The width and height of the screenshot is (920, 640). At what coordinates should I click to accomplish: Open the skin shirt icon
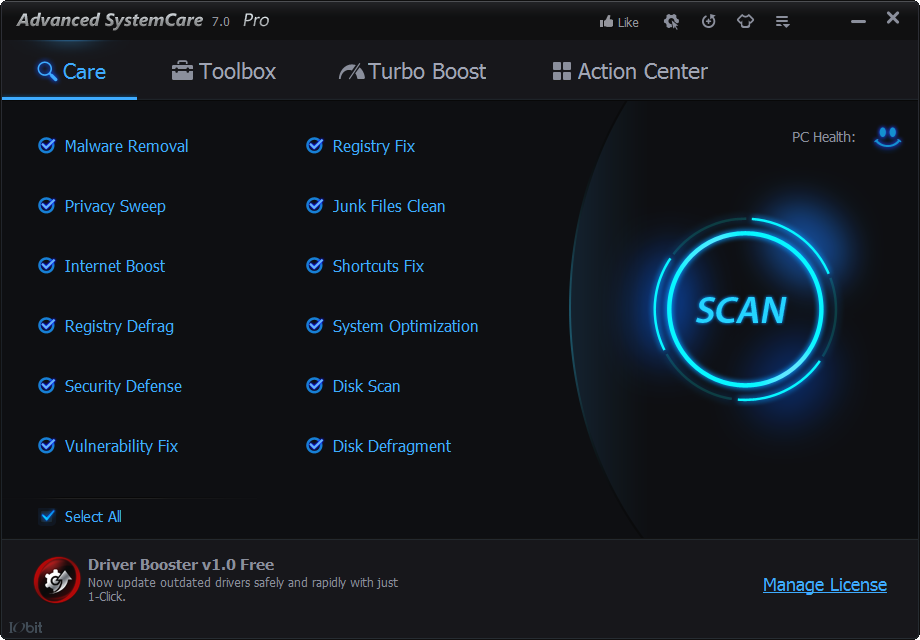[745, 22]
